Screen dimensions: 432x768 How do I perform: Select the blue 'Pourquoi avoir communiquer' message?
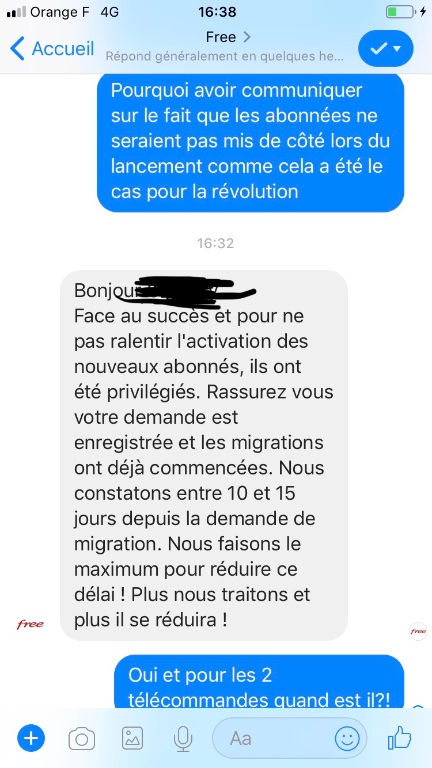click(250, 141)
